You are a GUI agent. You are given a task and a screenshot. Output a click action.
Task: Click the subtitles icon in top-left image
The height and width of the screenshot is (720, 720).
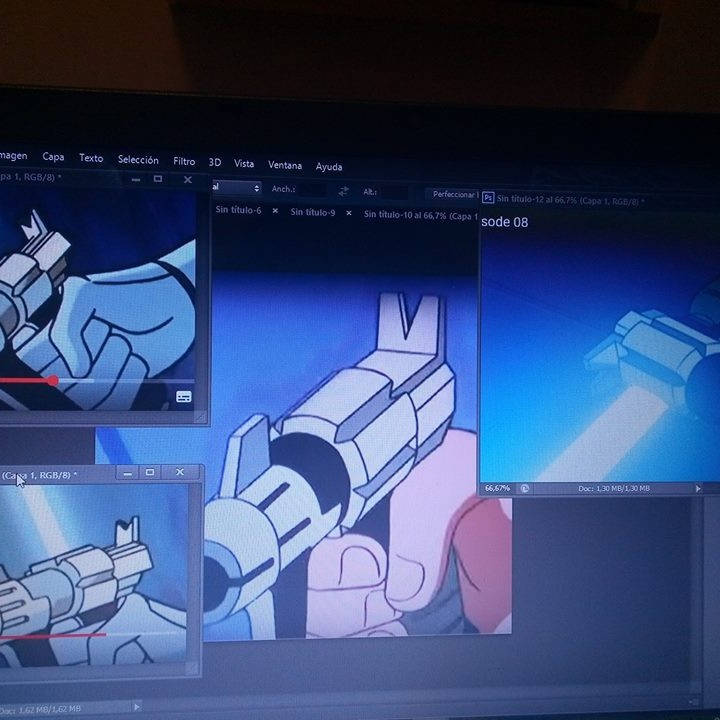point(184,397)
